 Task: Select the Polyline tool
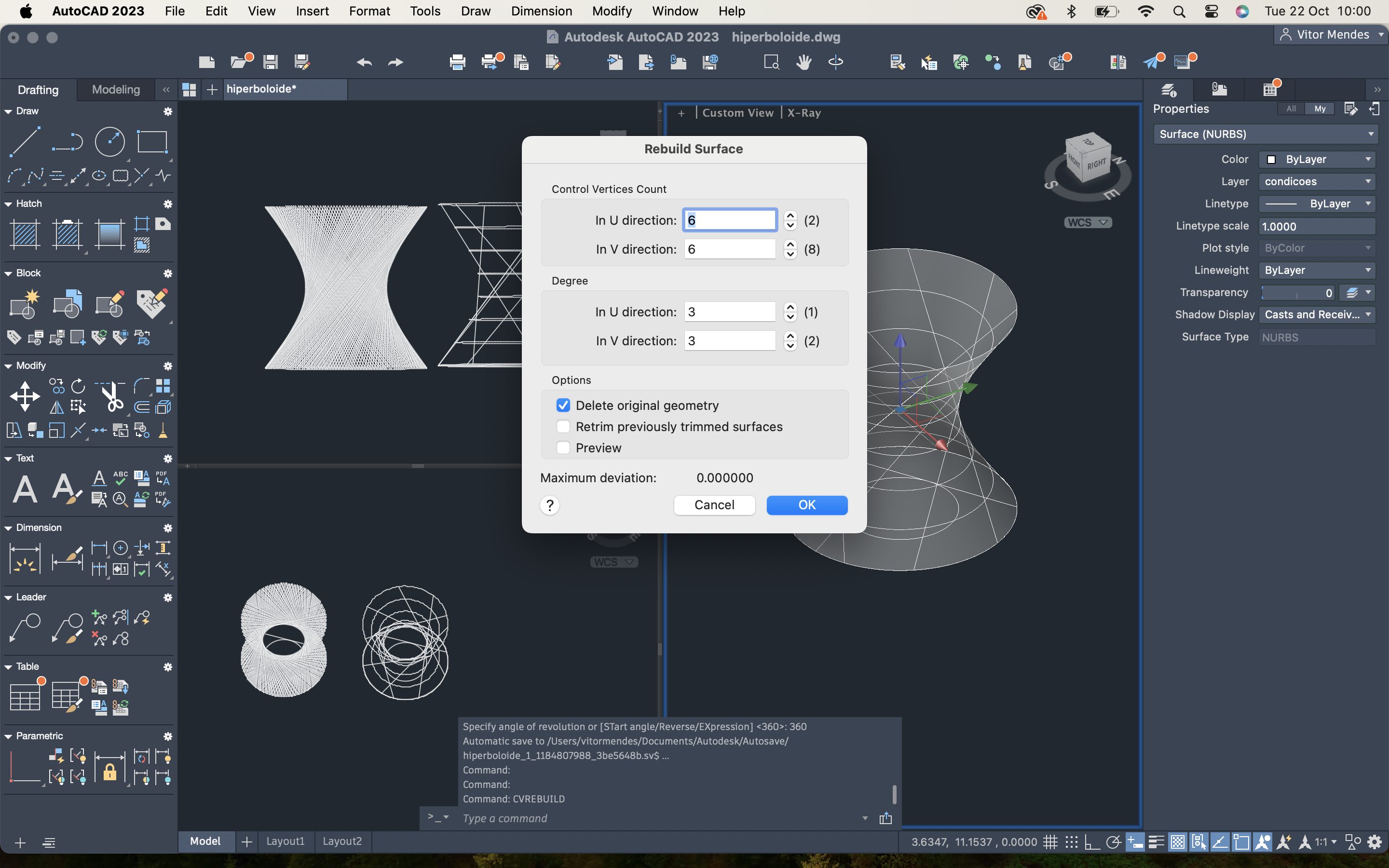point(67,141)
